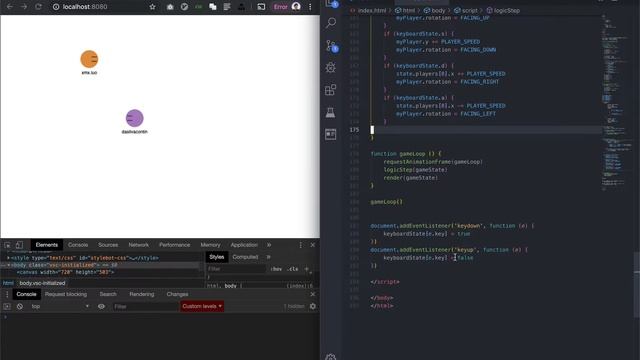640x360 pixels.
Task: Open drawer three-dot menu
Action: [7, 294]
